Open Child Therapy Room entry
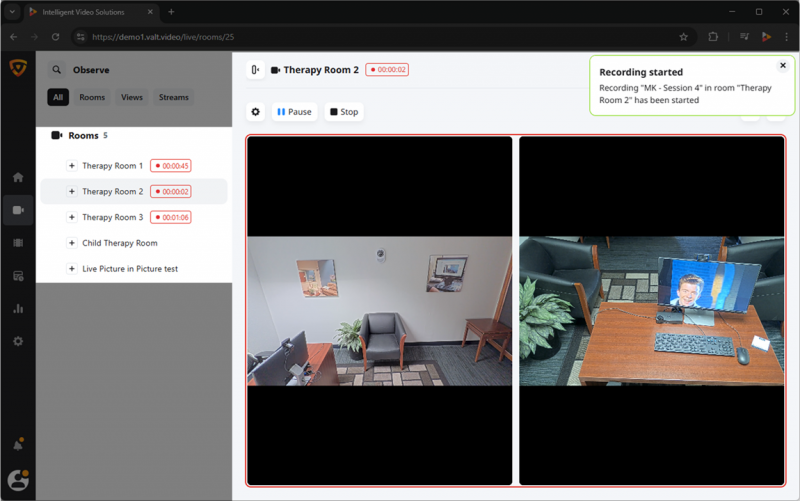Screen dimensions: 800x501 [120, 243]
